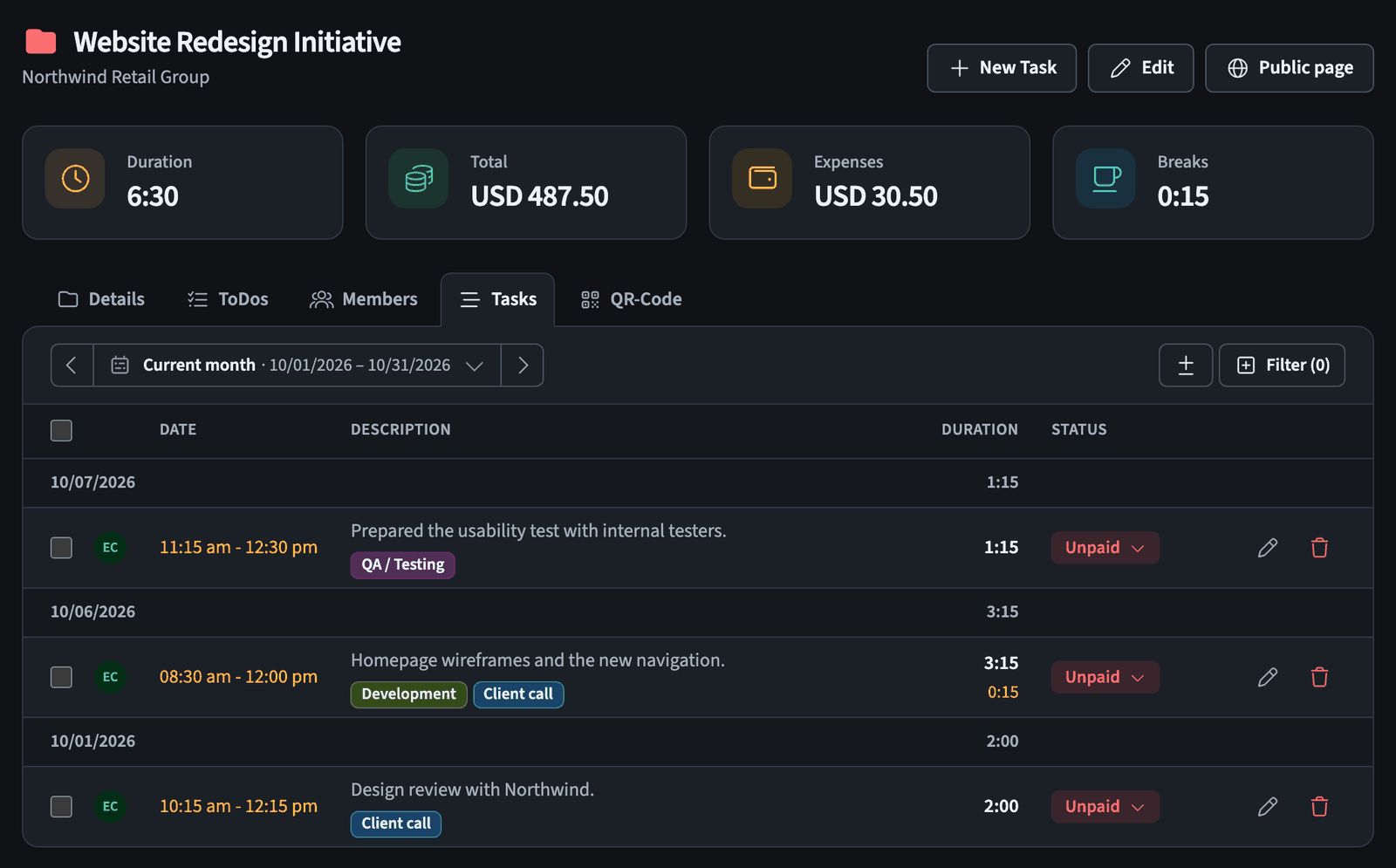Click the coins icon on Total card
This screenshot has height=868, width=1396.
coord(419,179)
